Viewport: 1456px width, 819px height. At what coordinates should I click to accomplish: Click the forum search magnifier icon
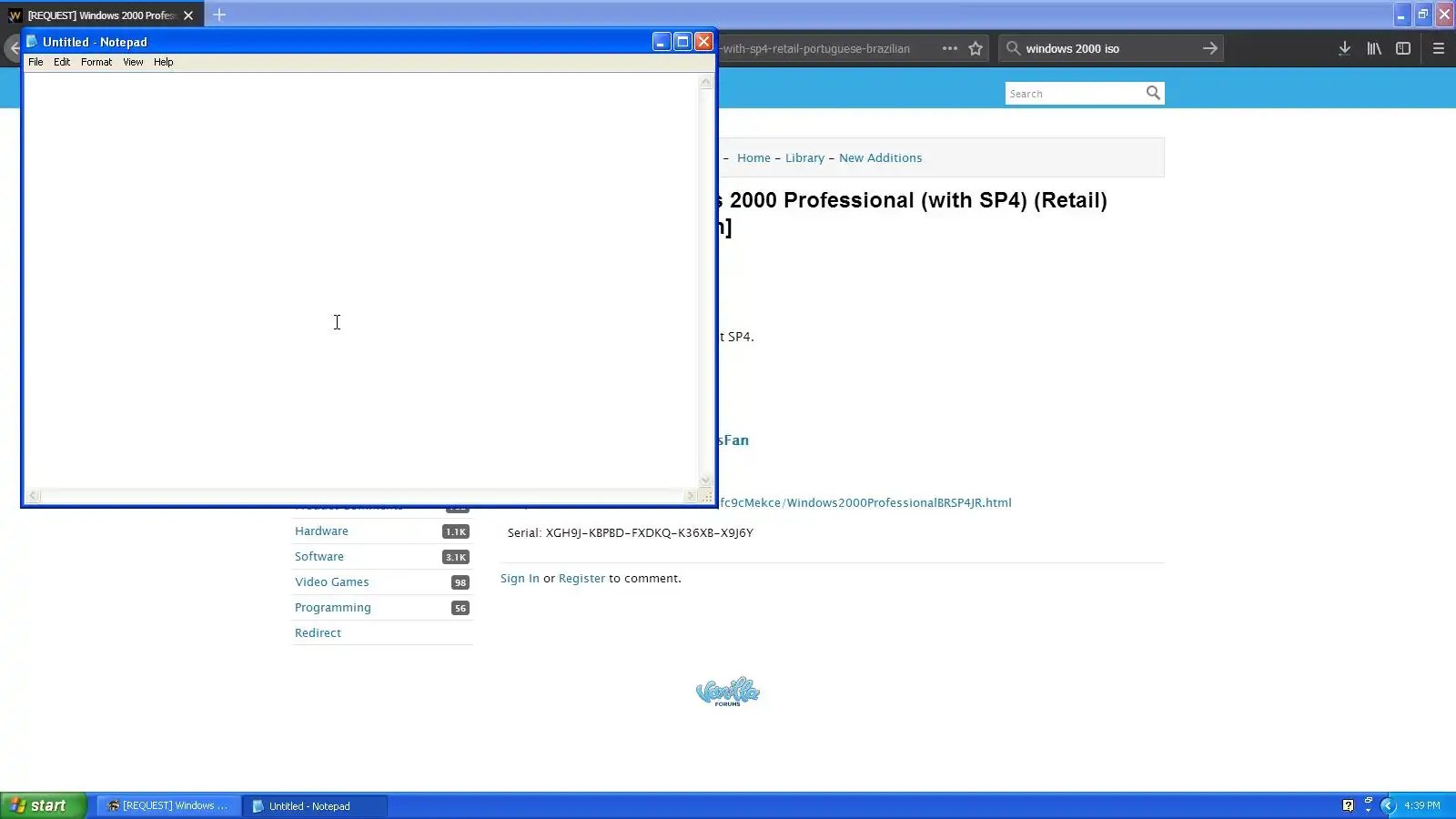click(1153, 93)
